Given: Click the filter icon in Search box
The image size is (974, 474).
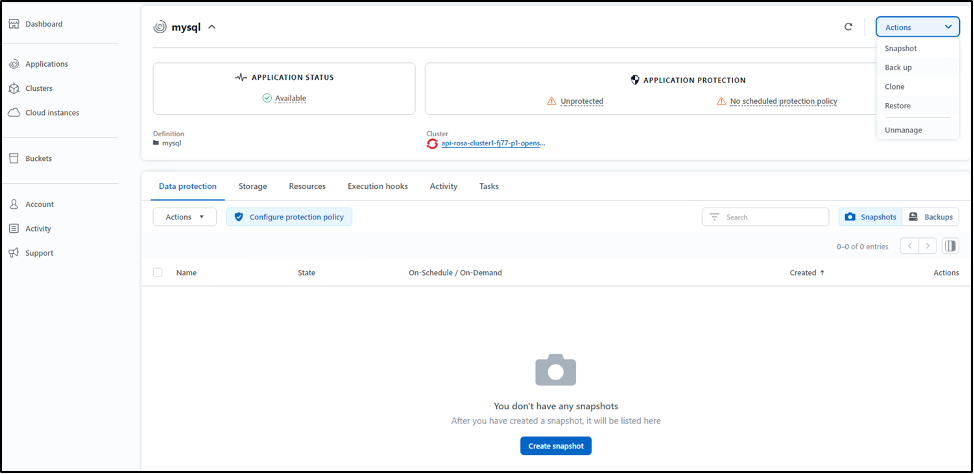Looking at the screenshot, I should pyautogui.click(x=714, y=217).
